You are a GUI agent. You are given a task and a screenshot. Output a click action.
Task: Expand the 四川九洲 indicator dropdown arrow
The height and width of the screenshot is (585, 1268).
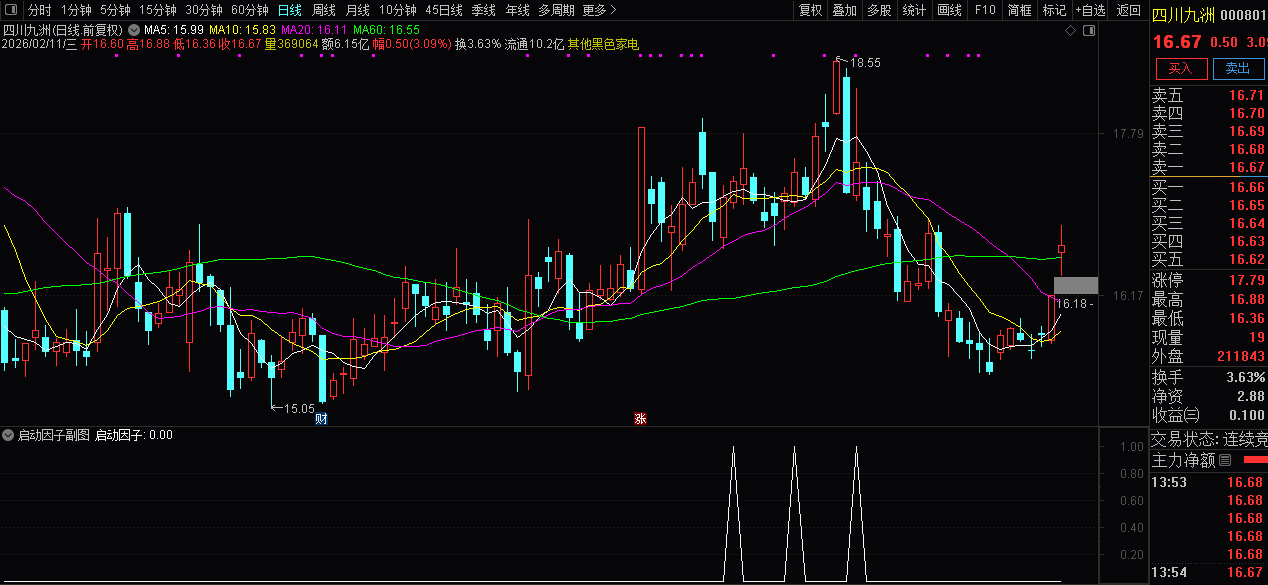(x=133, y=30)
